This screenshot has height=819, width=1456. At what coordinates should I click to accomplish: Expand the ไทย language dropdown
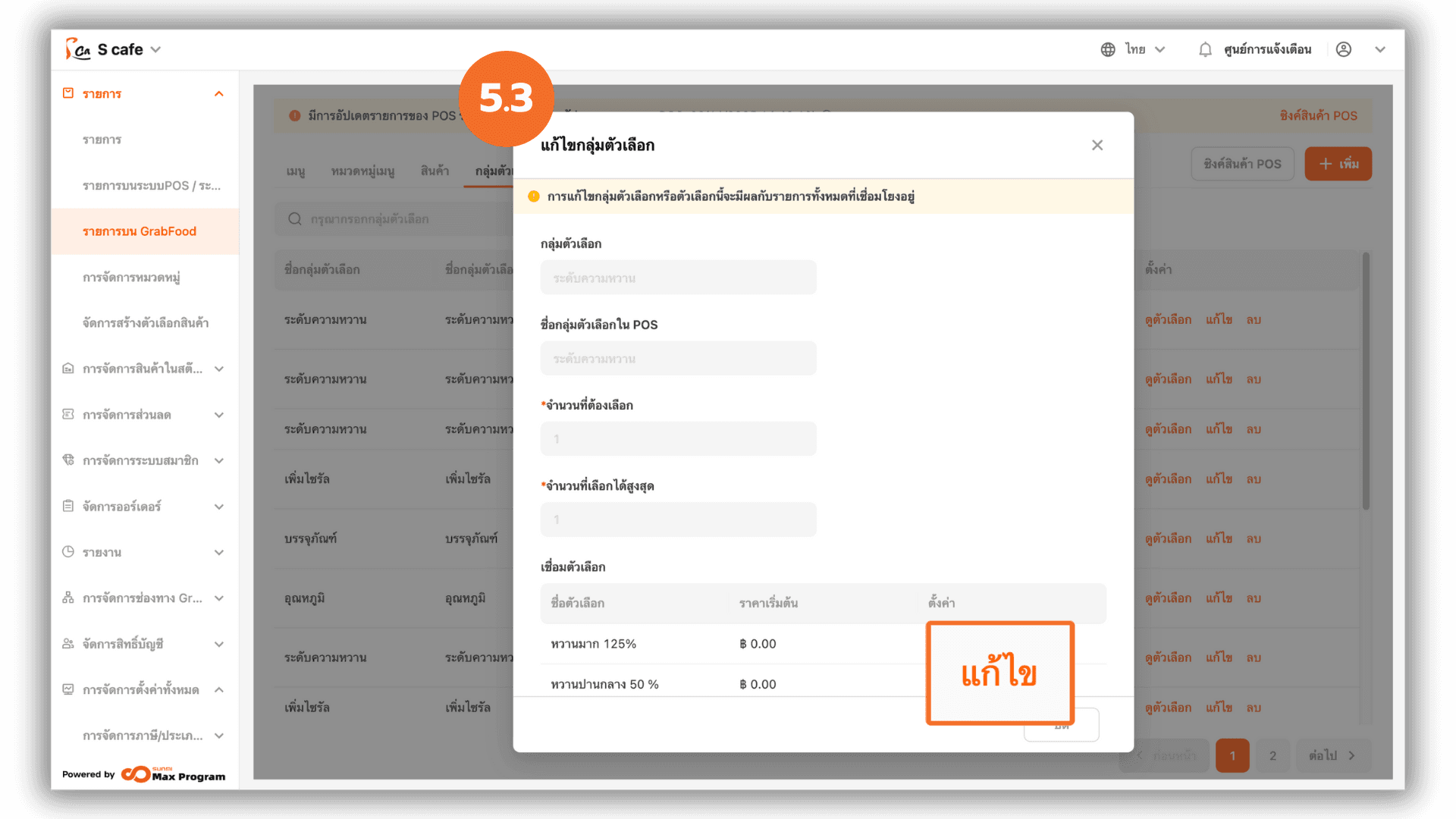point(1144,49)
